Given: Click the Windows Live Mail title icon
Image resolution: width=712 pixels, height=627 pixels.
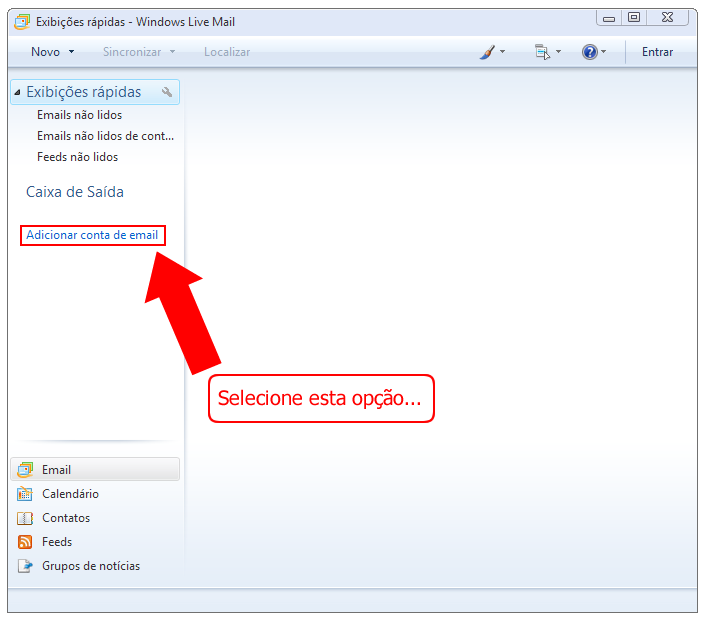Looking at the screenshot, I should [22, 22].
